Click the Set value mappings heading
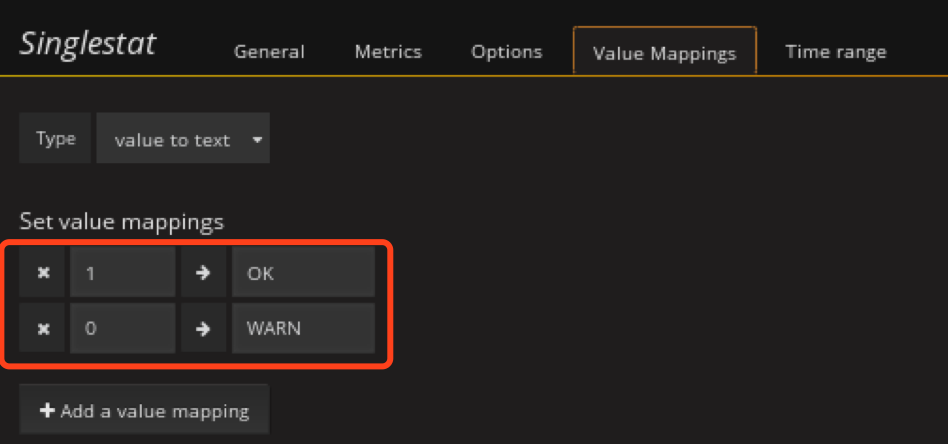 click(122, 221)
